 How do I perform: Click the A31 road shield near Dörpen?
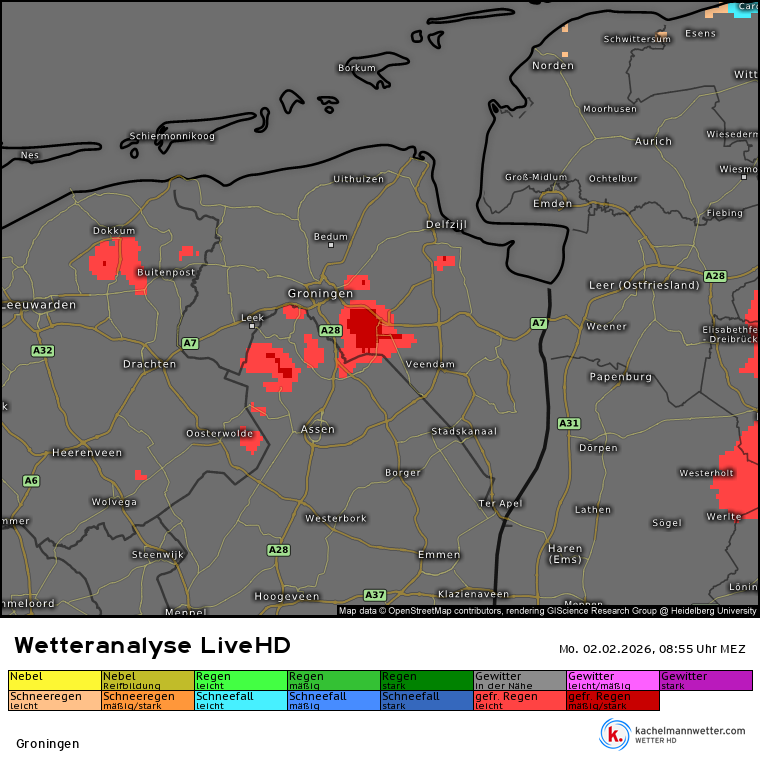569,424
